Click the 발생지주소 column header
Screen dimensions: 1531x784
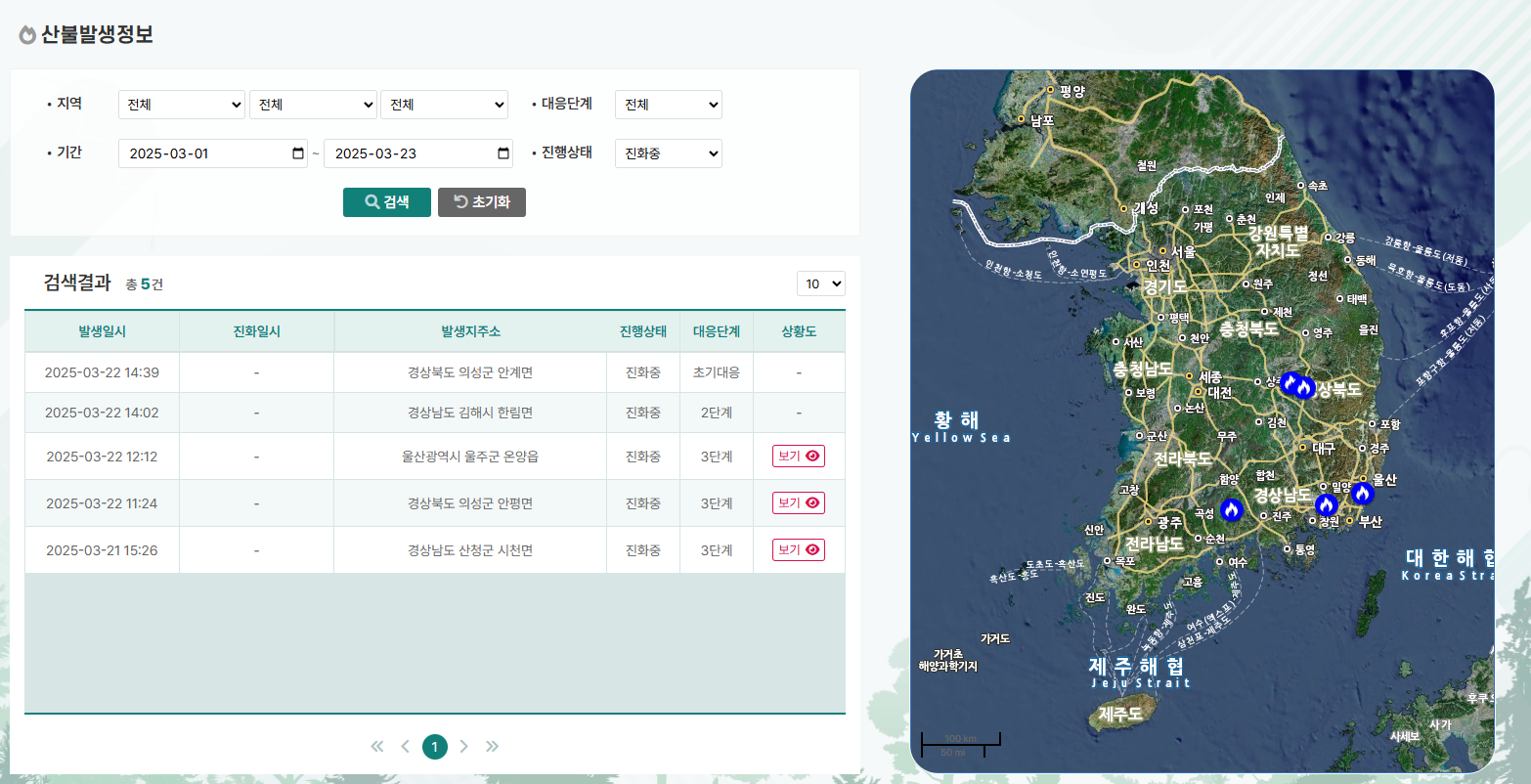tap(470, 331)
